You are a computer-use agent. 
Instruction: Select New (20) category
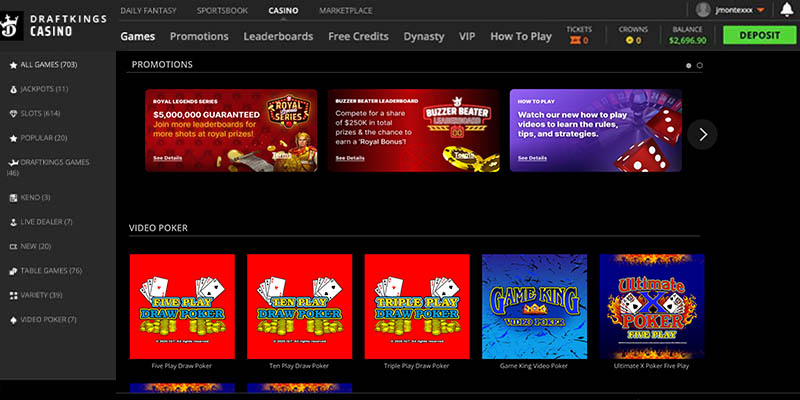tap(36, 246)
